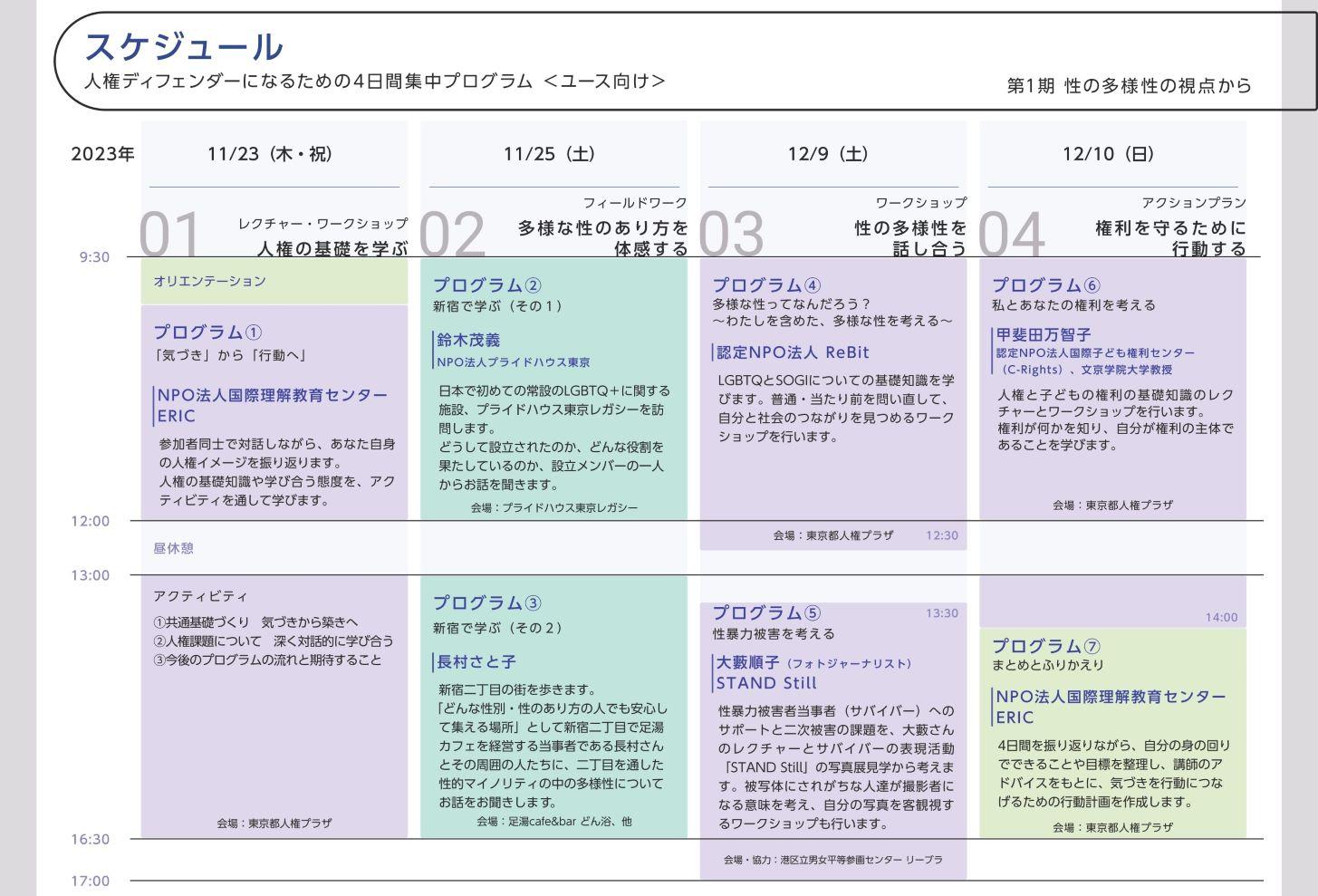The width and height of the screenshot is (1318, 896).
Task: Click the 9:30 time marker
Action: click(x=94, y=257)
